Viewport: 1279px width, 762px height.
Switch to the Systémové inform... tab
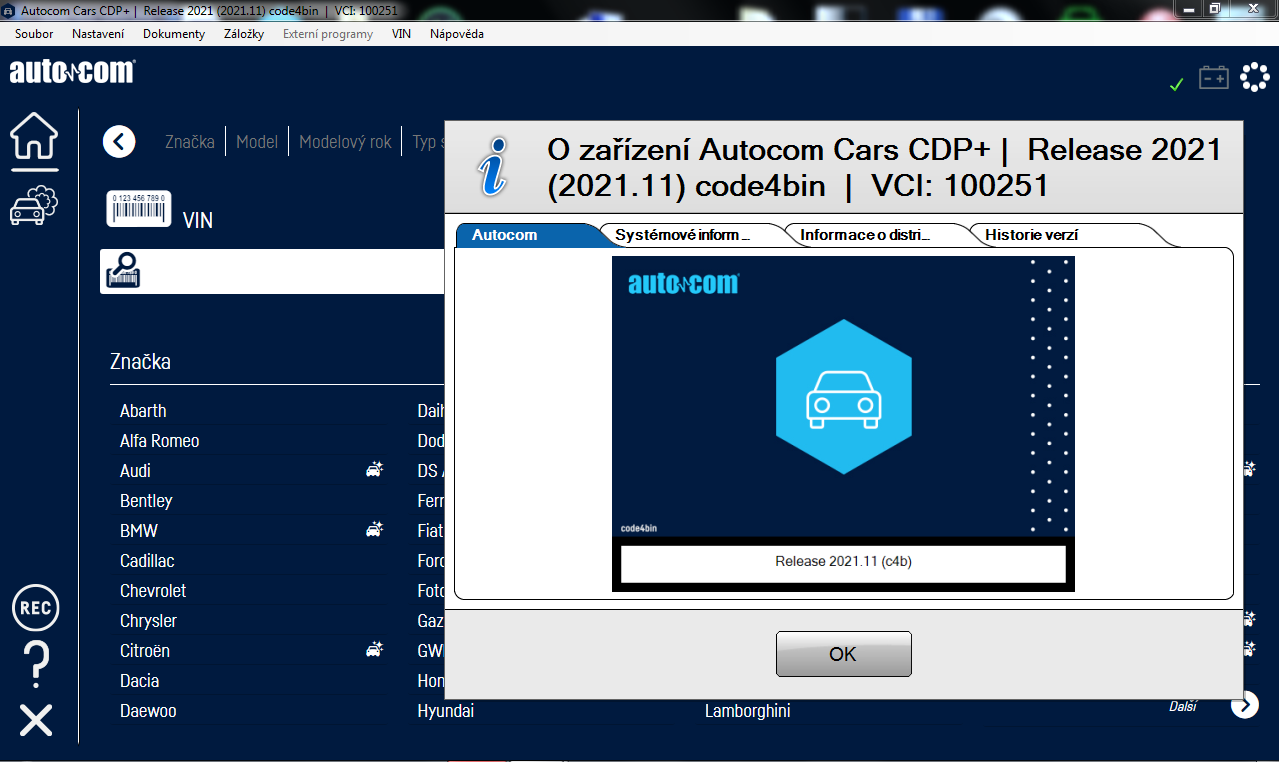(x=682, y=235)
